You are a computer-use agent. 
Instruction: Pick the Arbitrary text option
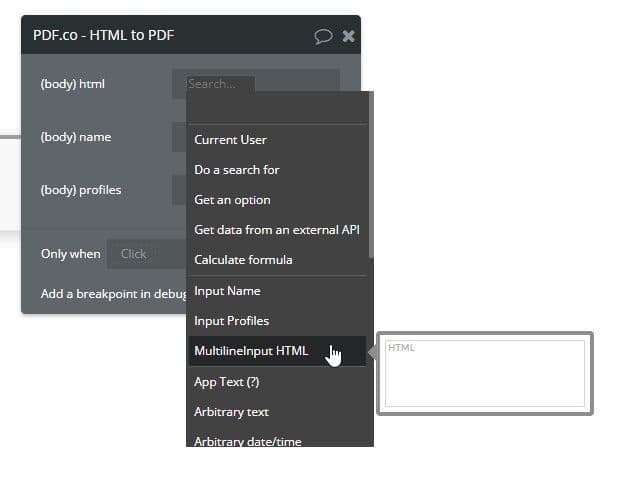click(231, 412)
